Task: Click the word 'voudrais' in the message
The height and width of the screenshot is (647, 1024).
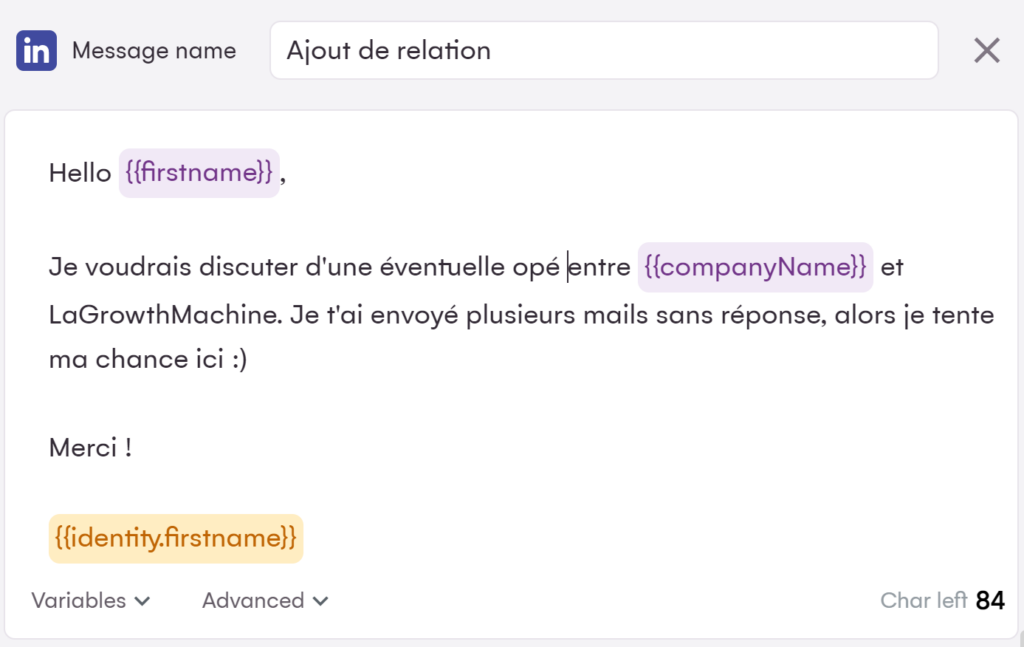Action: [152, 267]
